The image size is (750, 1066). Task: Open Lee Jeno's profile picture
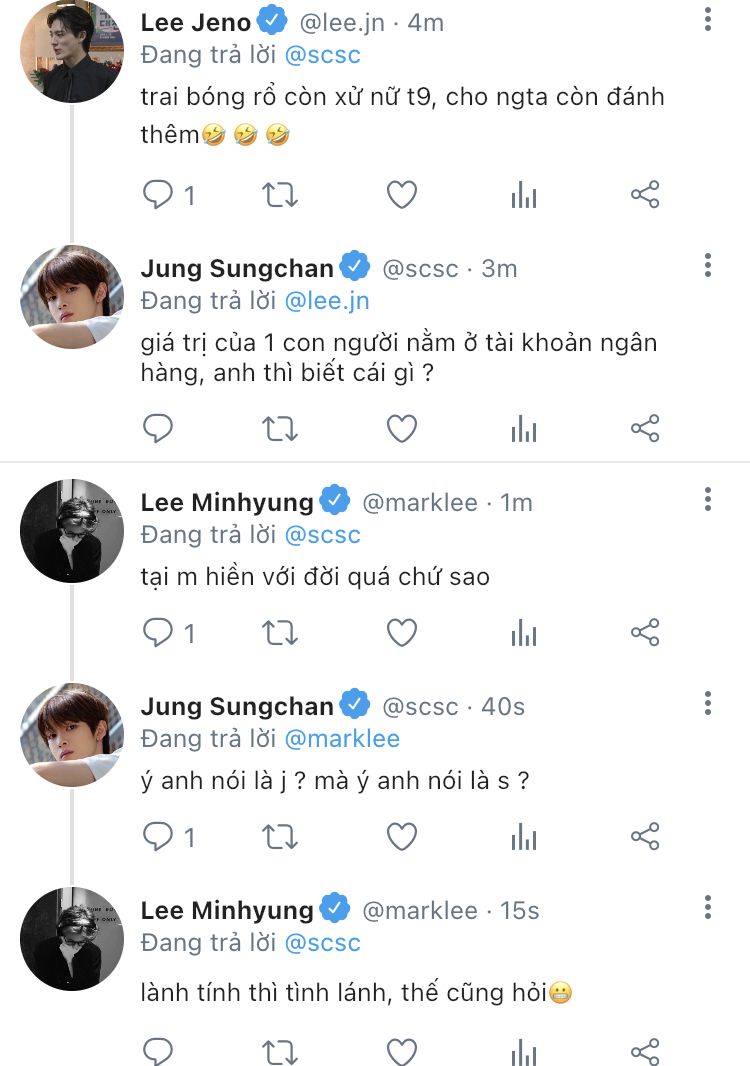point(72,50)
